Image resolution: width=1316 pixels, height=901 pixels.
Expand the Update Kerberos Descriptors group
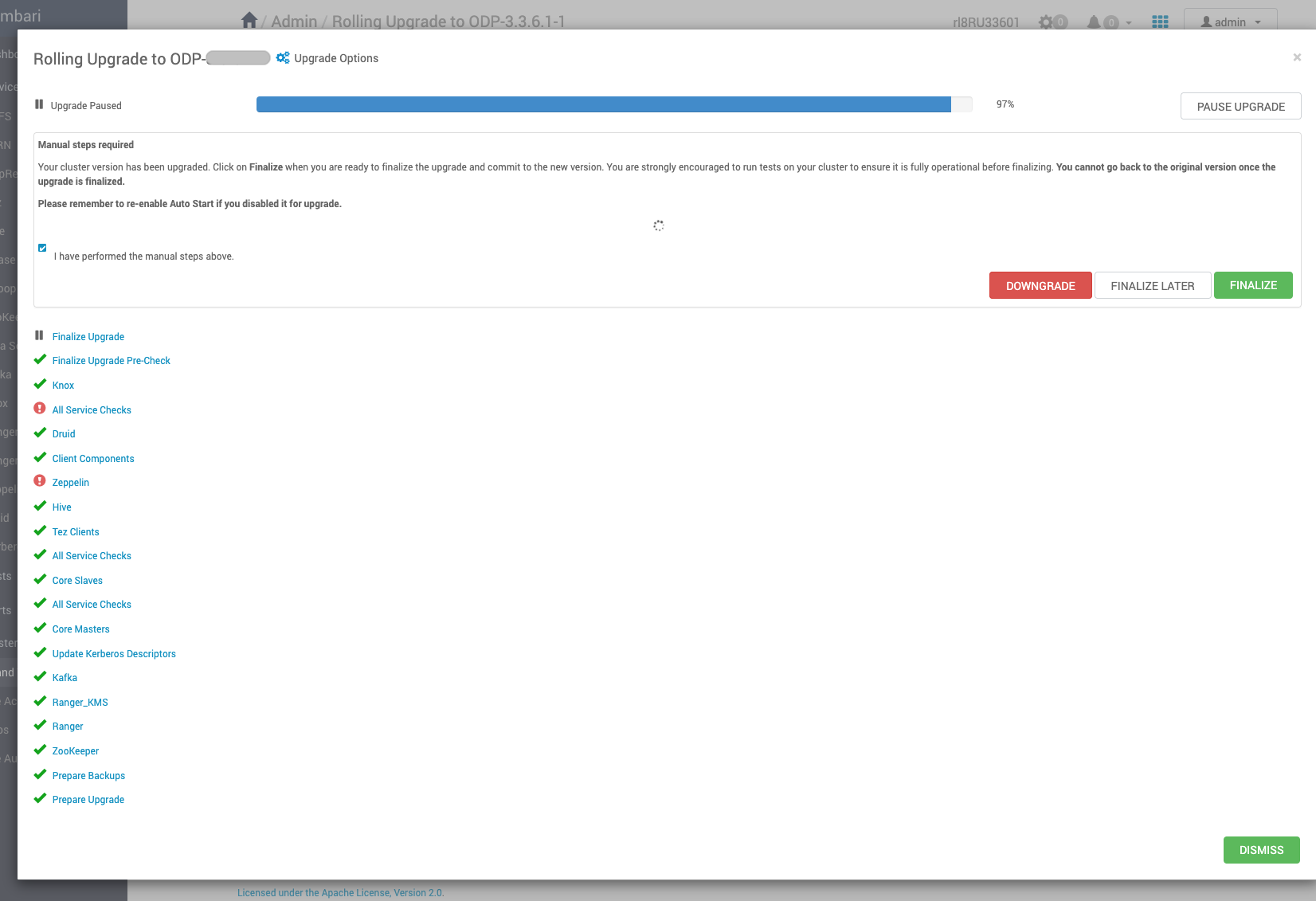tap(114, 654)
